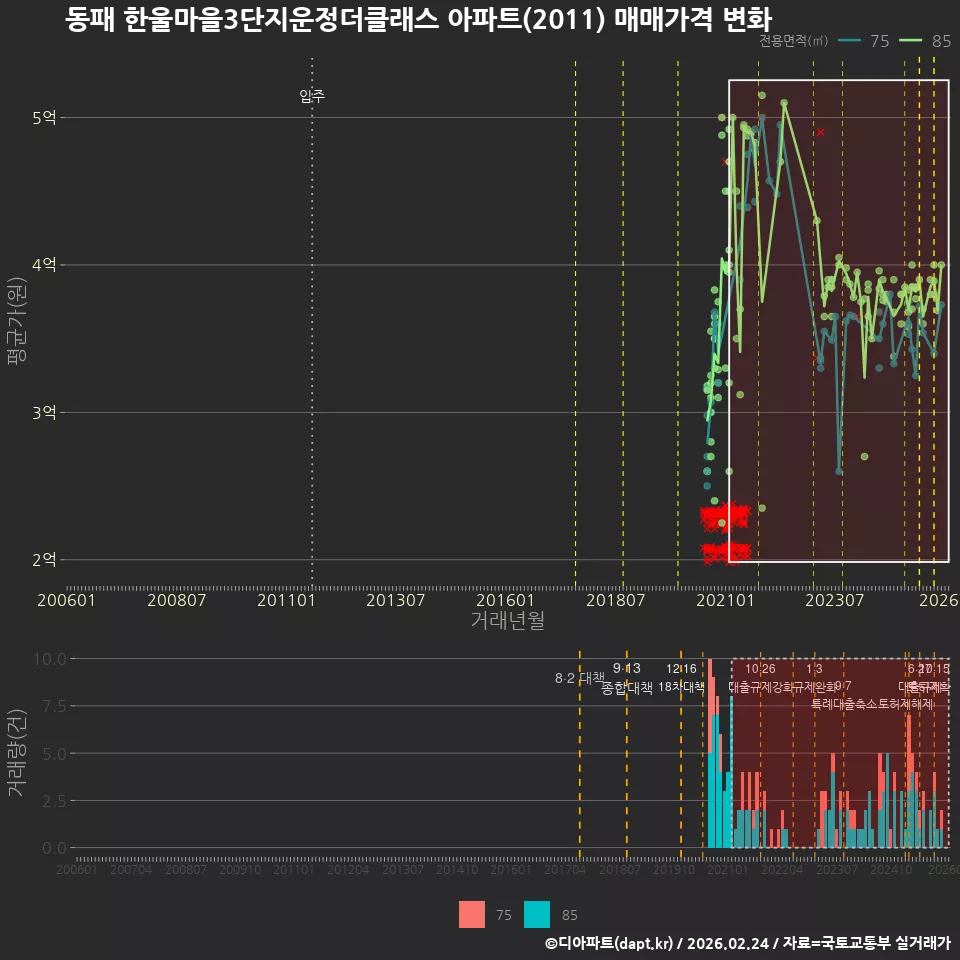
Task: Click the '입주' marker label
Action: click(x=312, y=96)
